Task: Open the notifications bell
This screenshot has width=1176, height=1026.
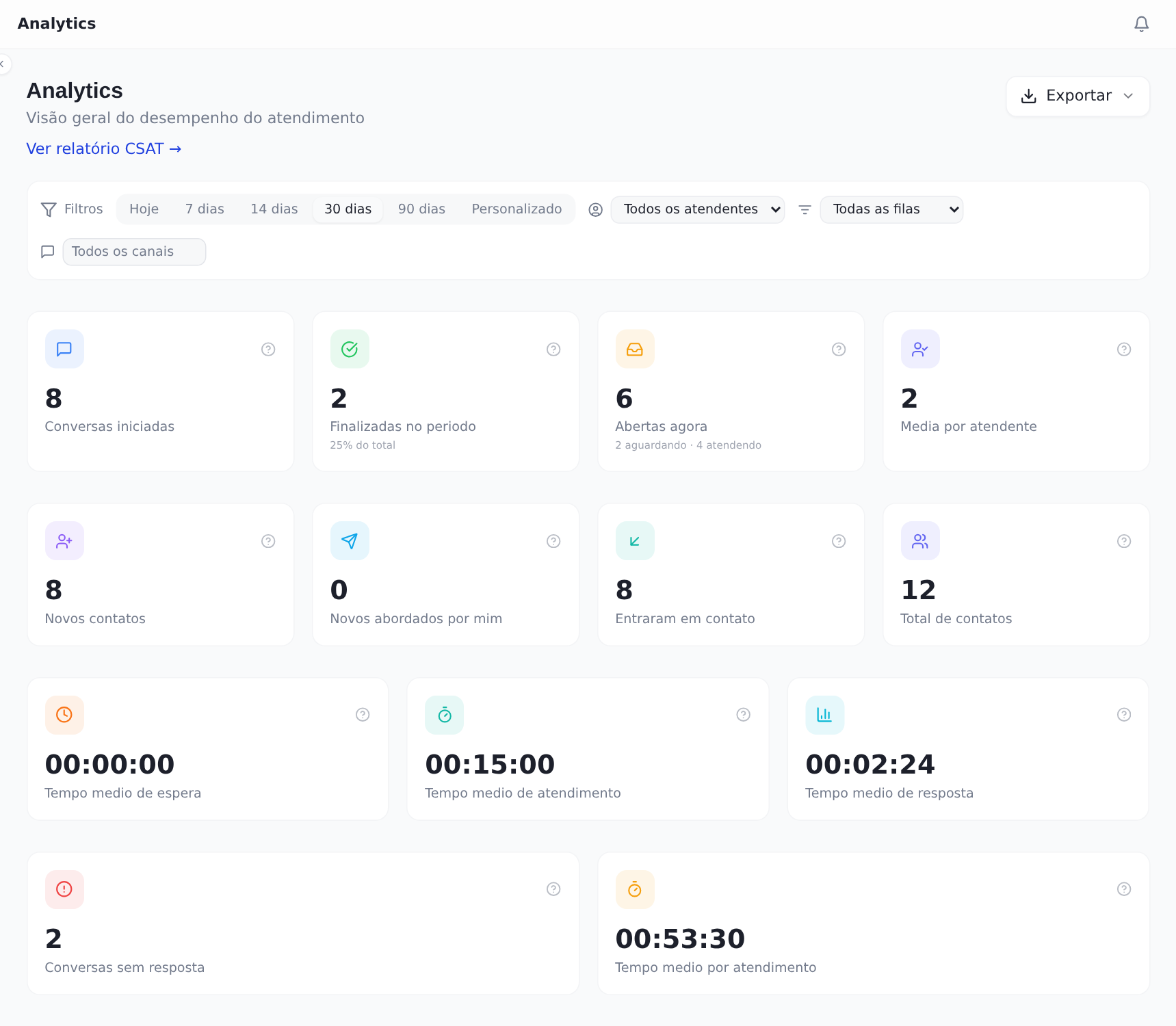Action: pos(1141,24)
